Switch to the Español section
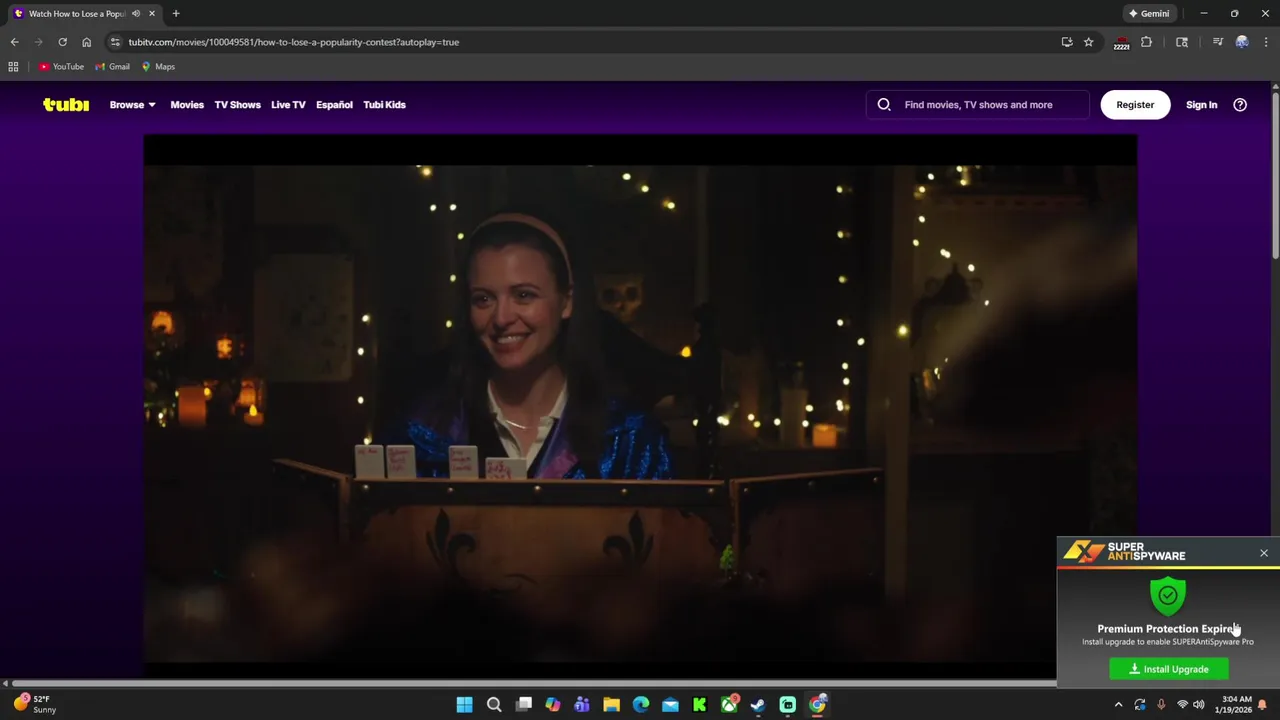This screenshot has height=720, width=1280. (334, 104)
